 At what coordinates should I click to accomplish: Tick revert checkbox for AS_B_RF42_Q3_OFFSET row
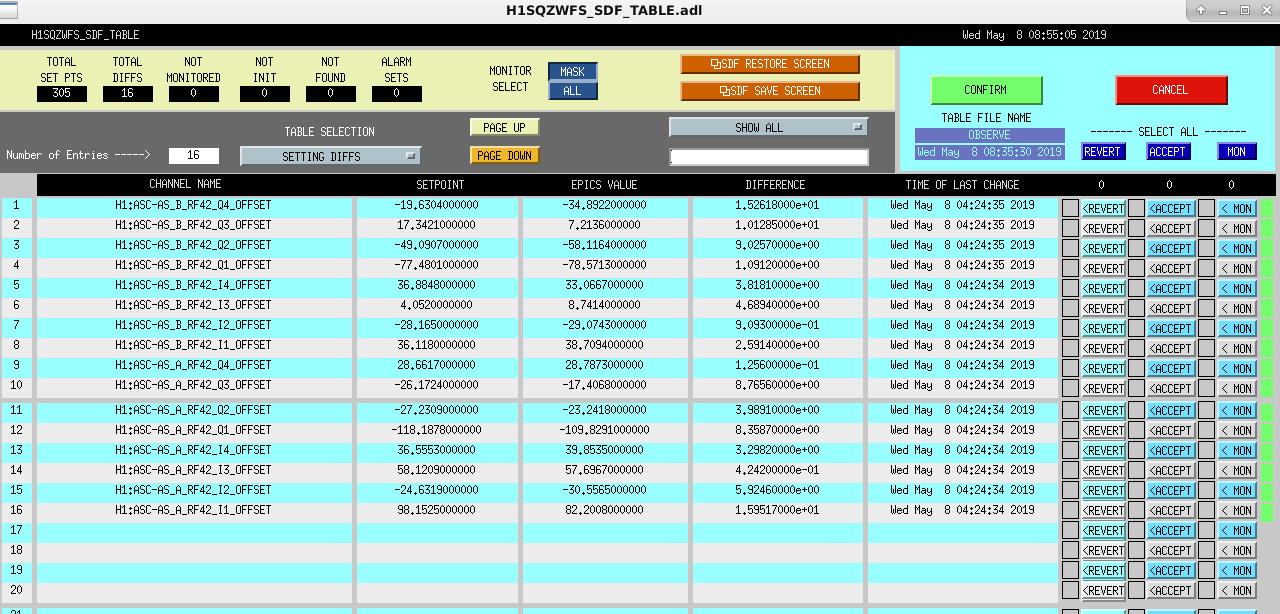(1070, 228)
